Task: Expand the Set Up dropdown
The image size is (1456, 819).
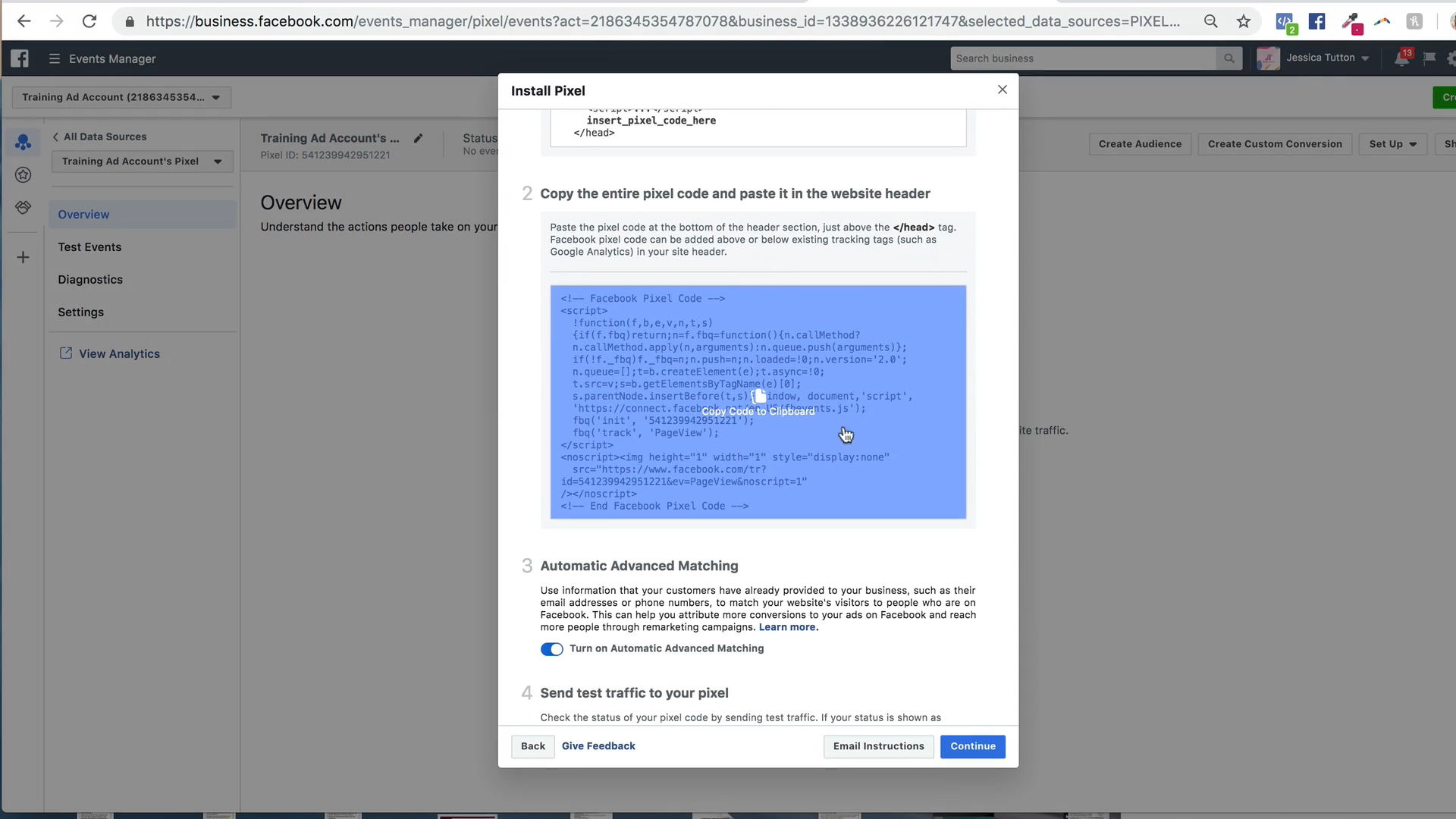Action: pos(1393,144)
